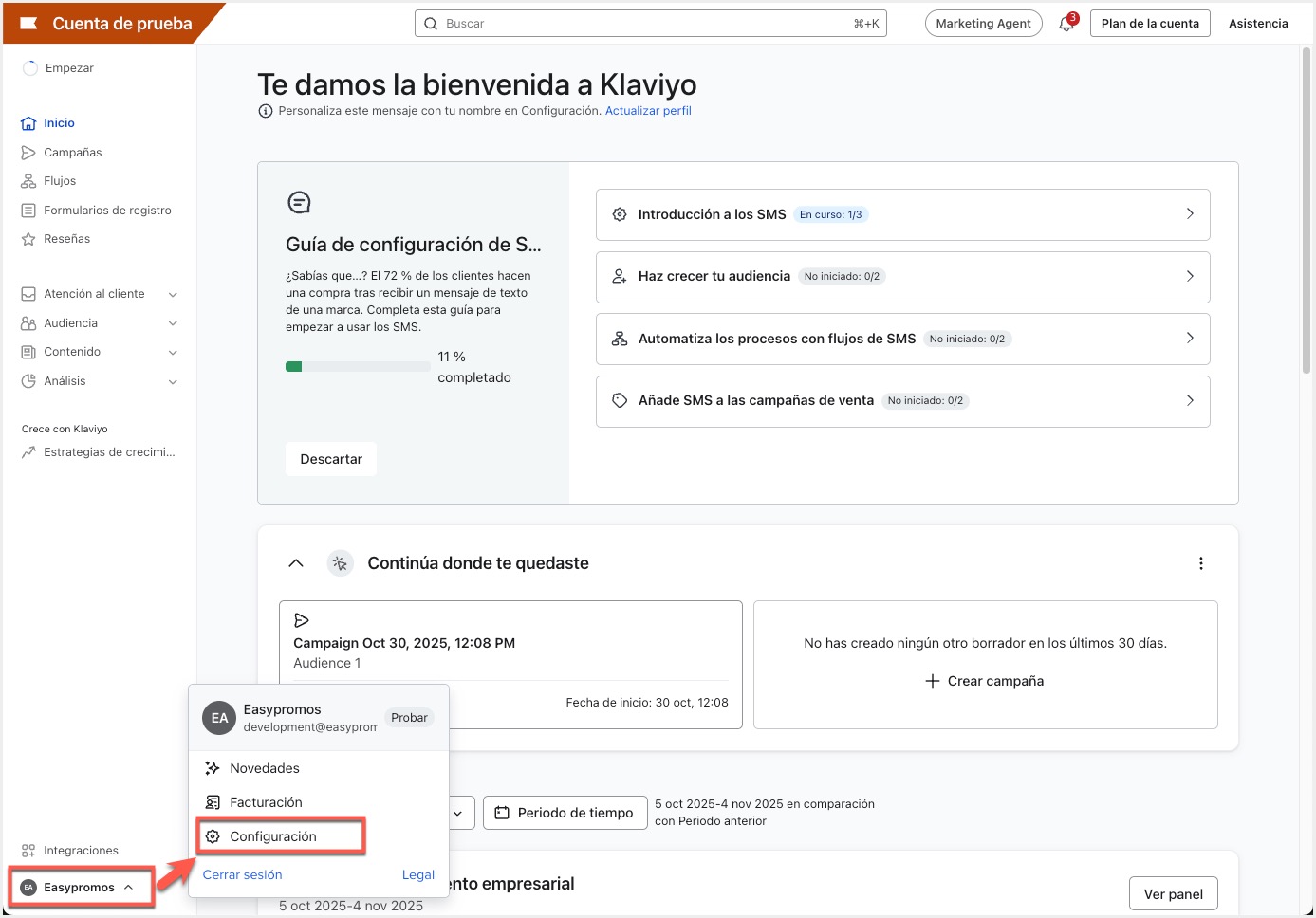Open the three-dot menu on Continúa donde te quedaste
Image resolution: width=1316 pixels, height=918 pixels.
click(x=1201, y=562)
